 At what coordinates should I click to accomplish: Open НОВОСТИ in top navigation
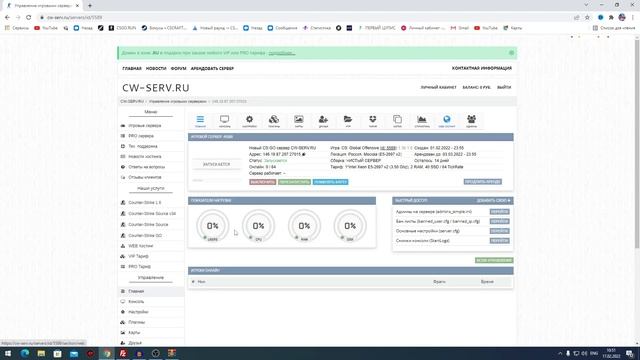(x=156, y=69)
